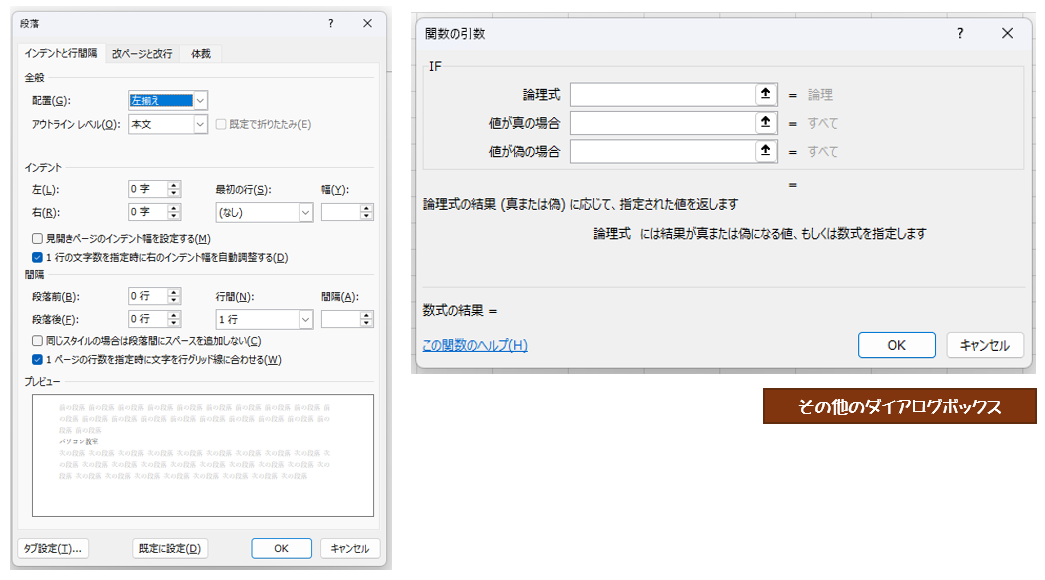The image size is (1045, 580).
Task: Open the 行間 line spacing dropdown
Action: 305,319
